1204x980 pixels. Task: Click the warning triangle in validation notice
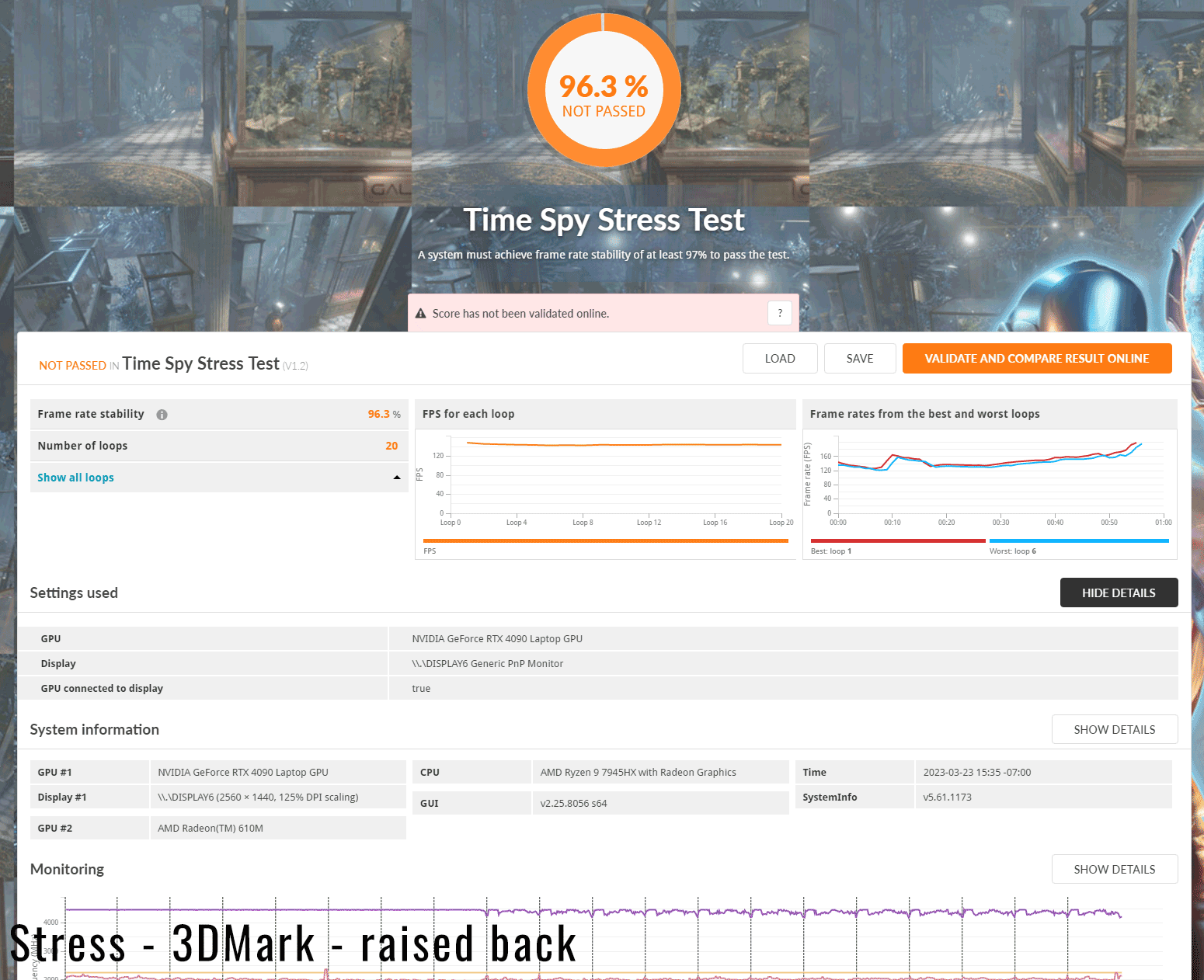pyautogui.click(x=421, y=314)
